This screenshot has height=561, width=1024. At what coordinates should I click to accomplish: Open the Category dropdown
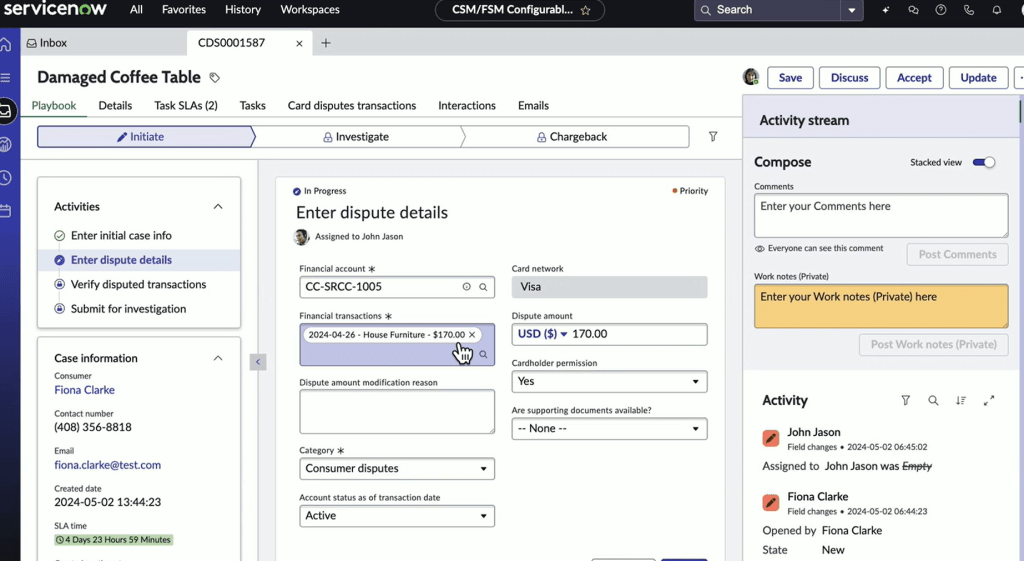(x=397, y=469)
